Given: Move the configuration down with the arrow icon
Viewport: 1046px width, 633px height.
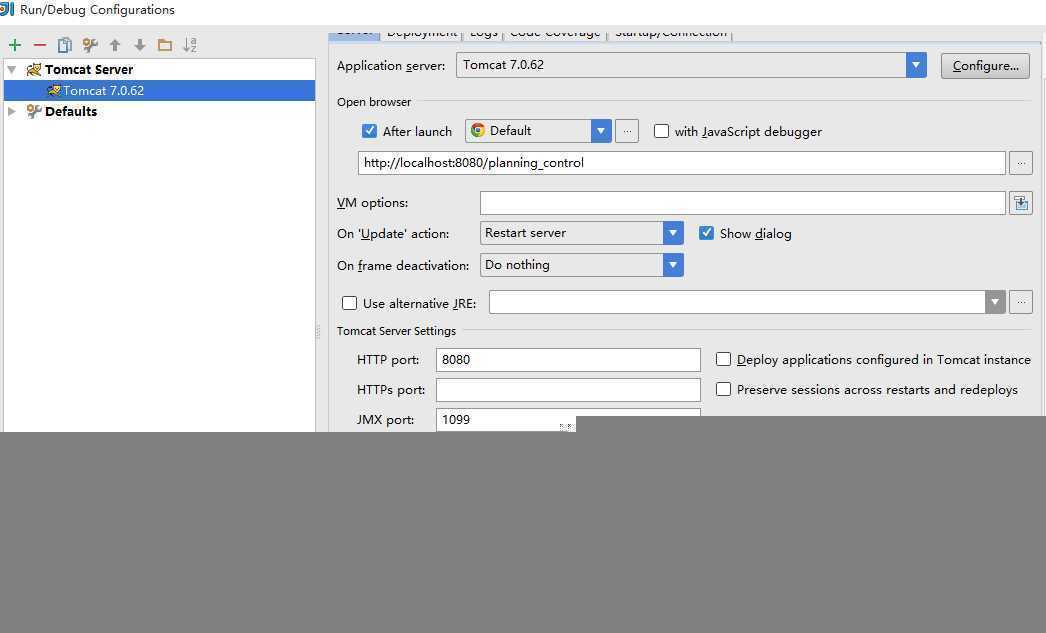Looking at the screenshot, I should 139,45.
